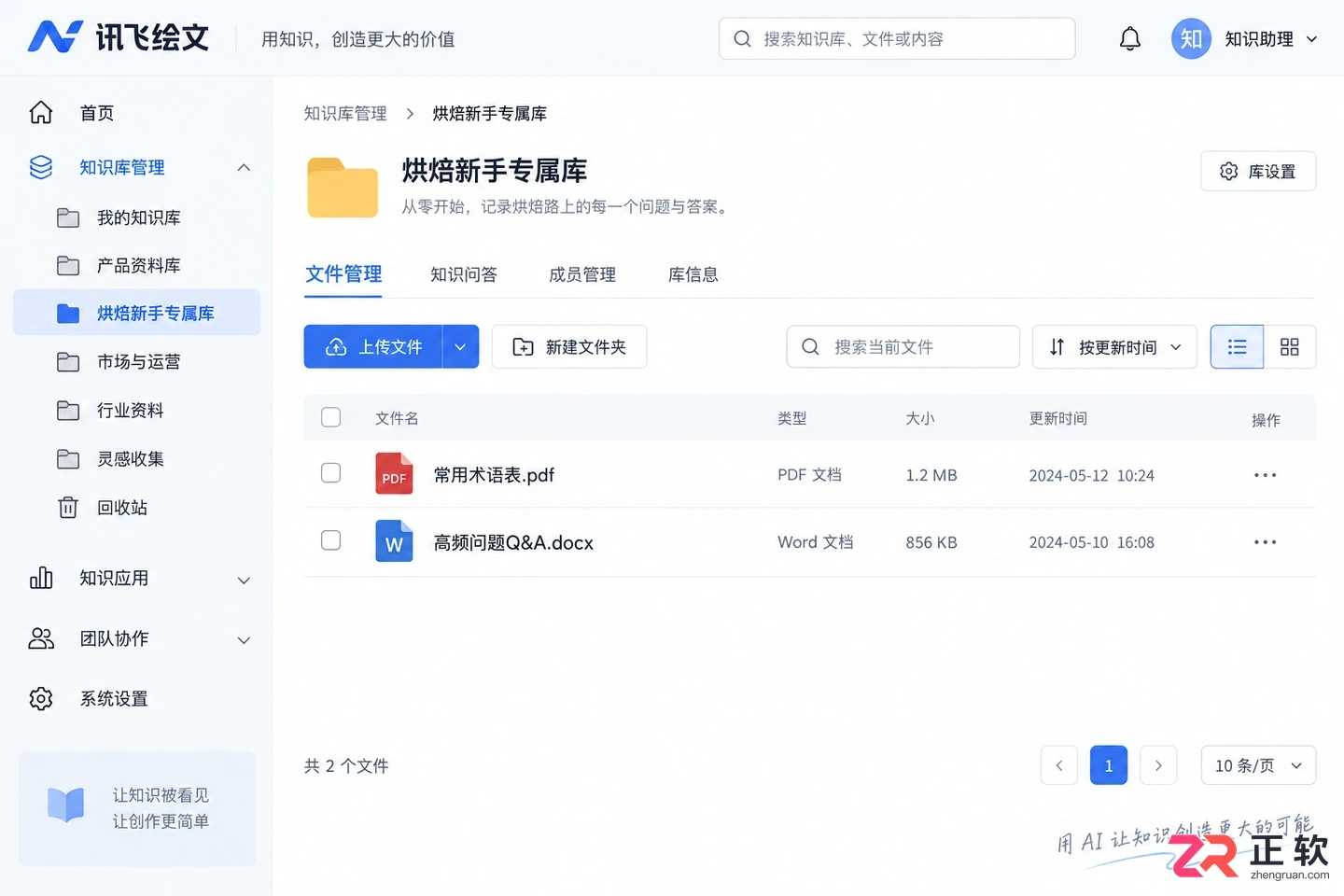Open the notification bell
Screen dimensions: 1344x896
(1129, 38)
